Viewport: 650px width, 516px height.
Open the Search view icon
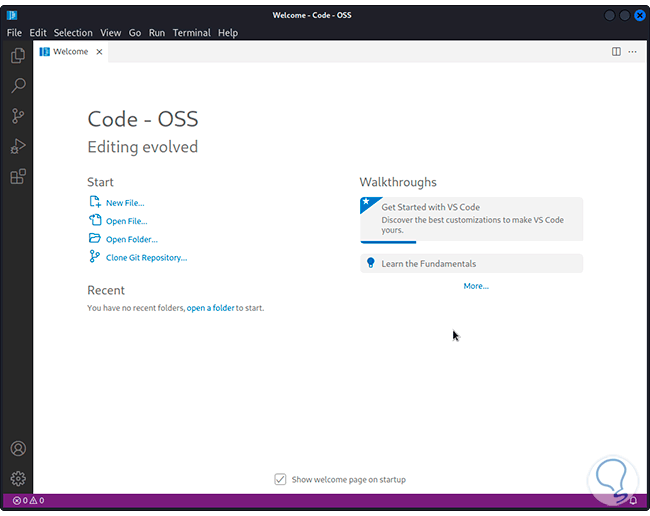tap(18, 86)
